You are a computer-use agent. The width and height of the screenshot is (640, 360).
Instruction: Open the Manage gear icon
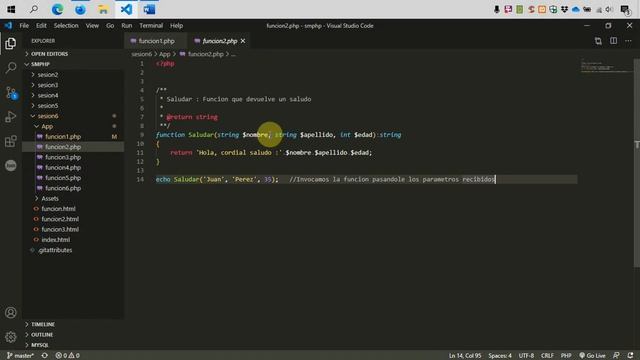(x=11, y=337)
